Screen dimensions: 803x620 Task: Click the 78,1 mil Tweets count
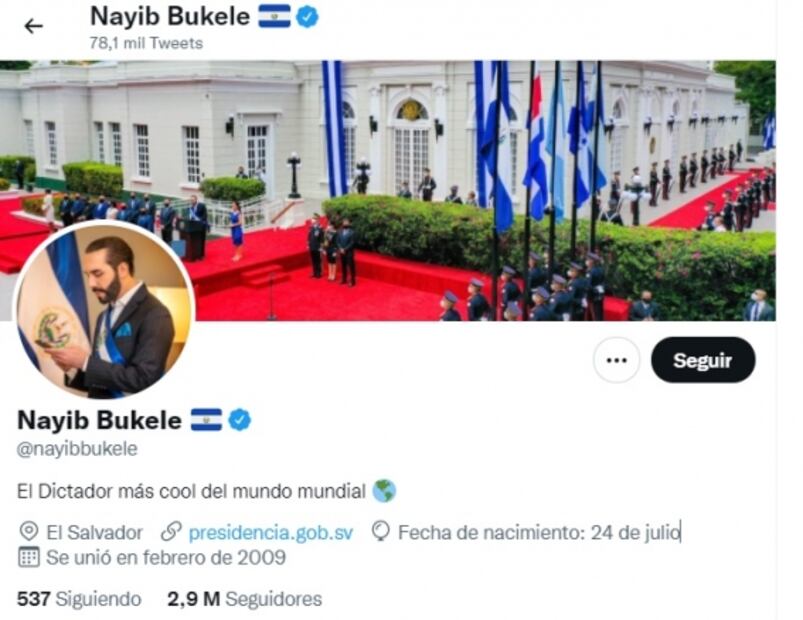click(146, 43)
